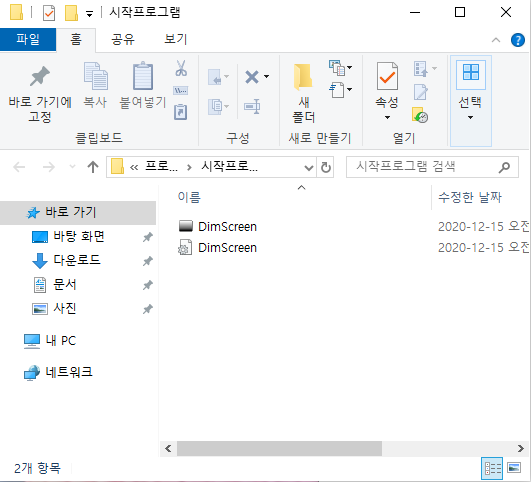531x482 pixels.
Task: Unpin 사진 using its pin icon
Action: [147, 309]
